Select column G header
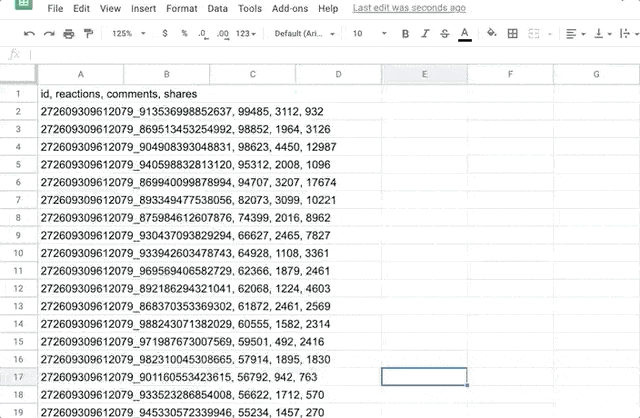Screen dimensions: 640x418 pos(596,74)
